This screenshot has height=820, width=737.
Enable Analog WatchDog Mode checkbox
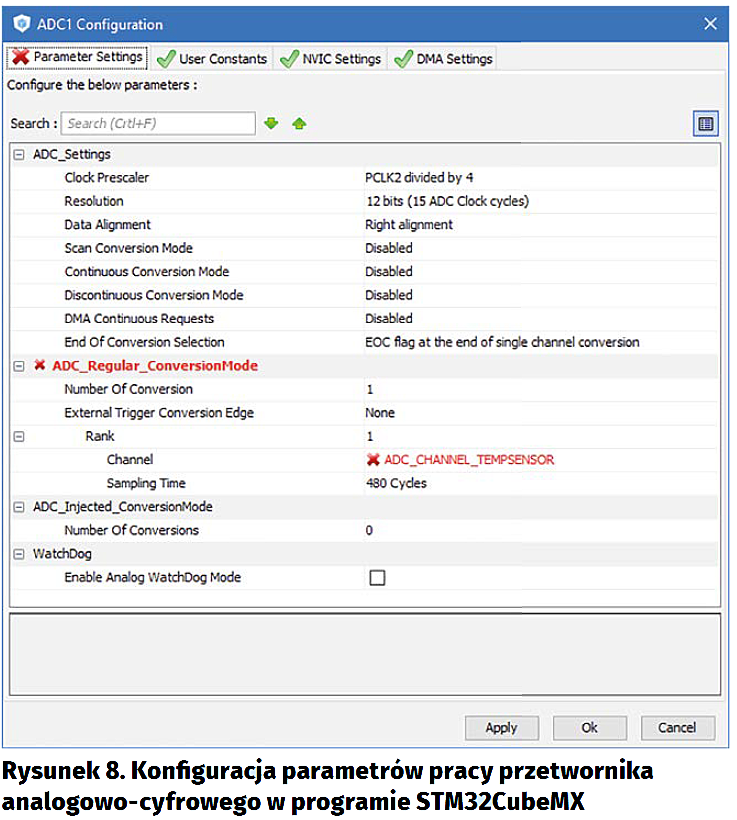tap(377, 577)
